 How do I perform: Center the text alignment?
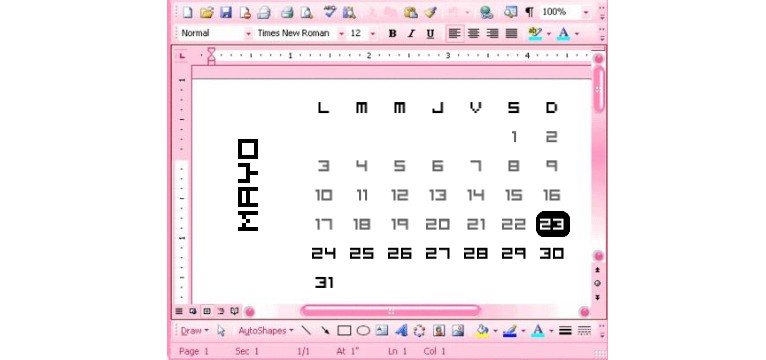pos(473,34)
